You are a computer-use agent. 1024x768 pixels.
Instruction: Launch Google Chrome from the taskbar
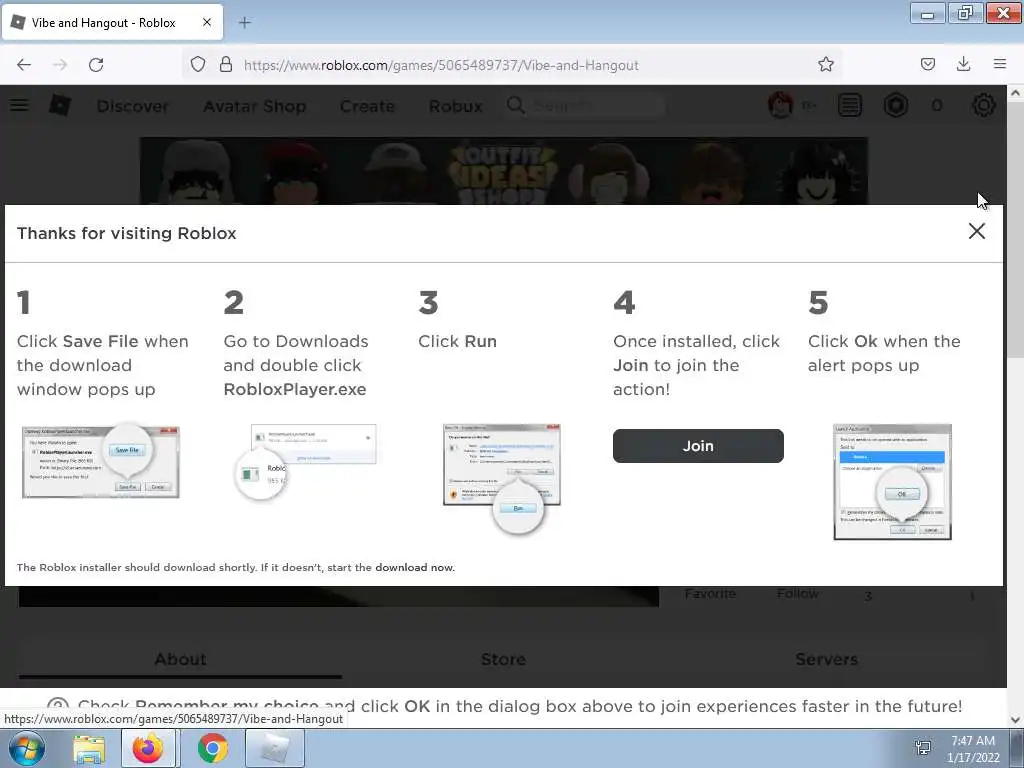[213, 748]
